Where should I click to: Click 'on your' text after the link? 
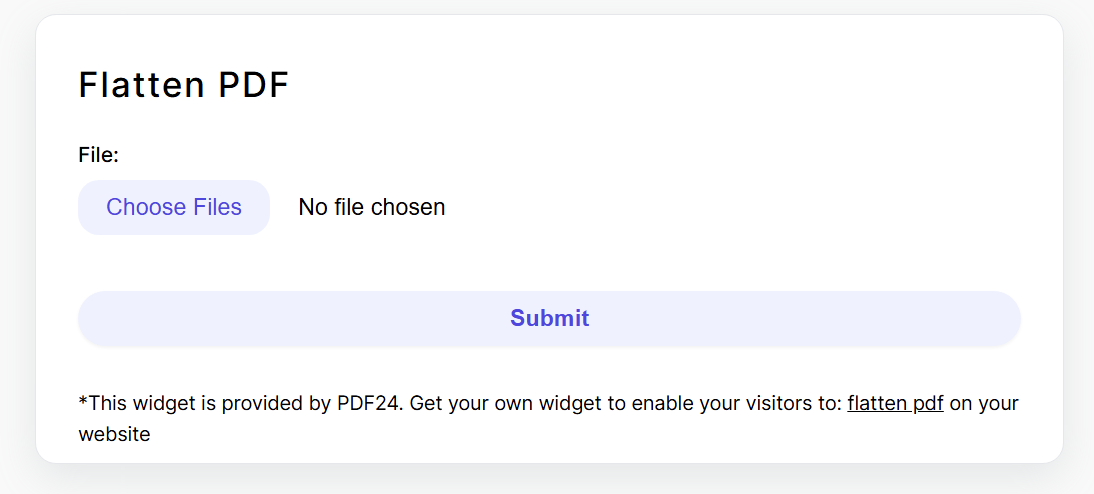pos(984,404)
